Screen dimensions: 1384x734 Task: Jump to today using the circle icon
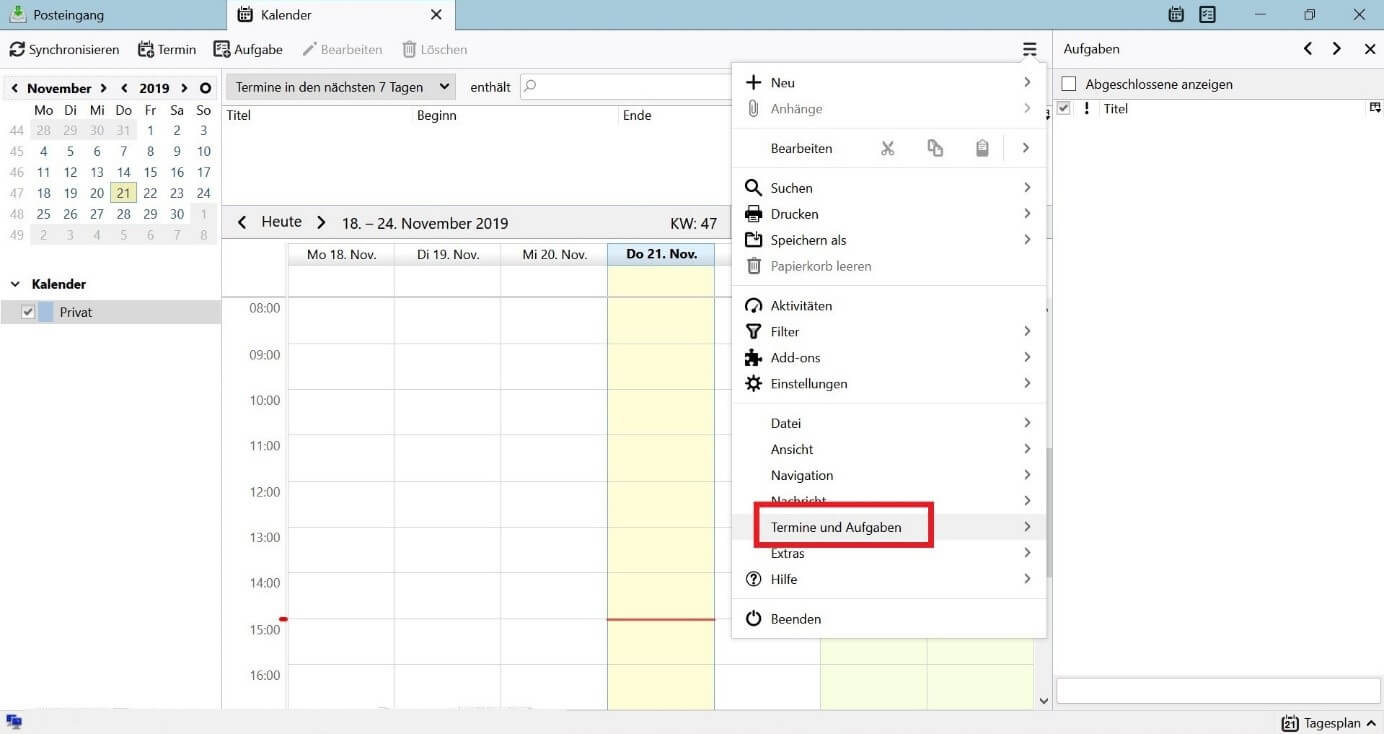tap(206, 88)
